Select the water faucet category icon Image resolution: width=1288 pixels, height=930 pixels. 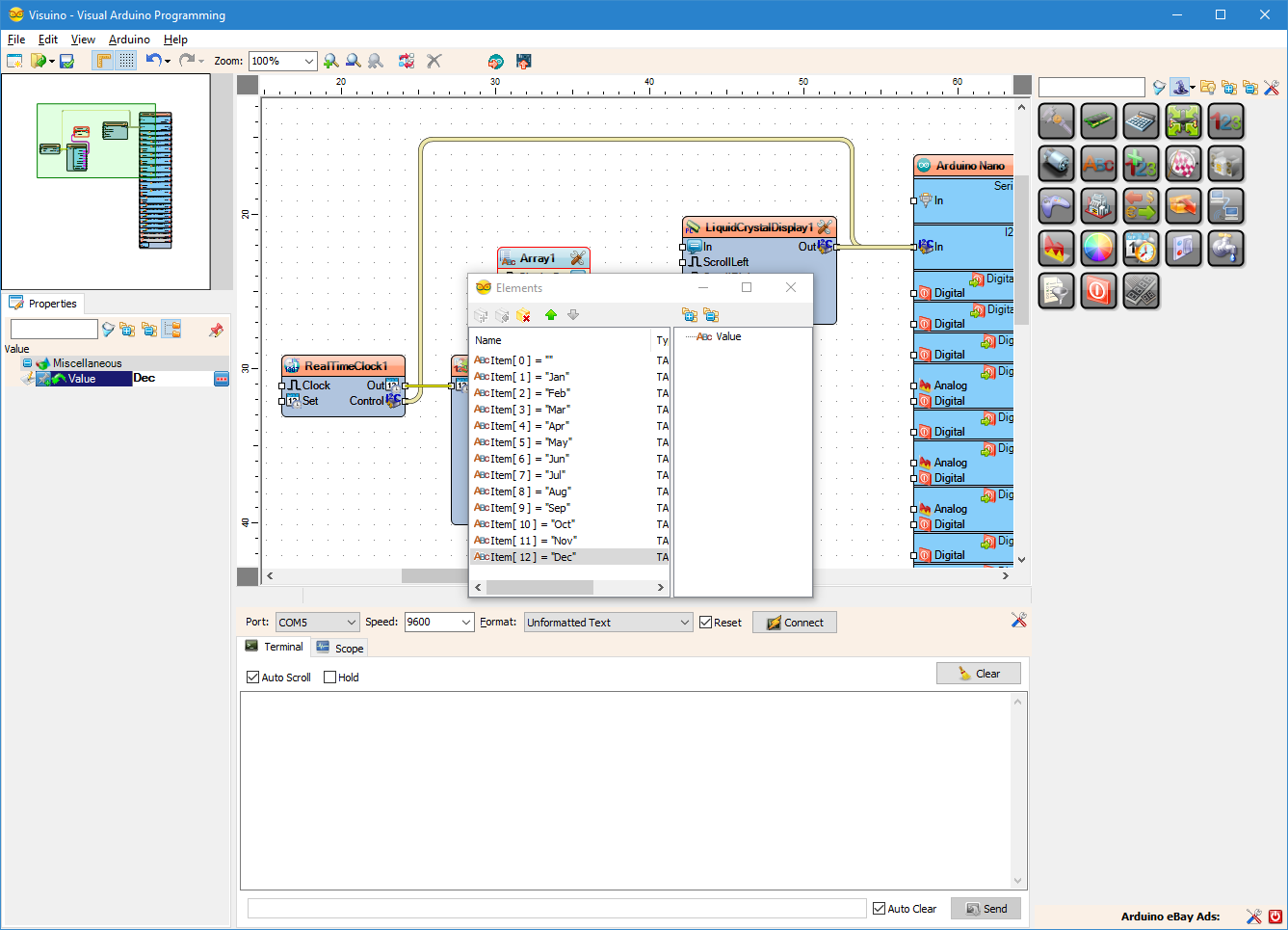pos(1225,249)
